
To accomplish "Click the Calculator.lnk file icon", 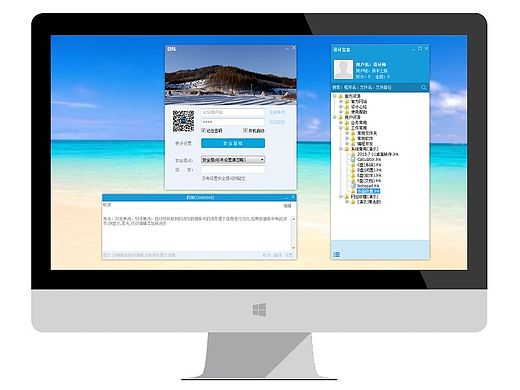I will point(353,160).
